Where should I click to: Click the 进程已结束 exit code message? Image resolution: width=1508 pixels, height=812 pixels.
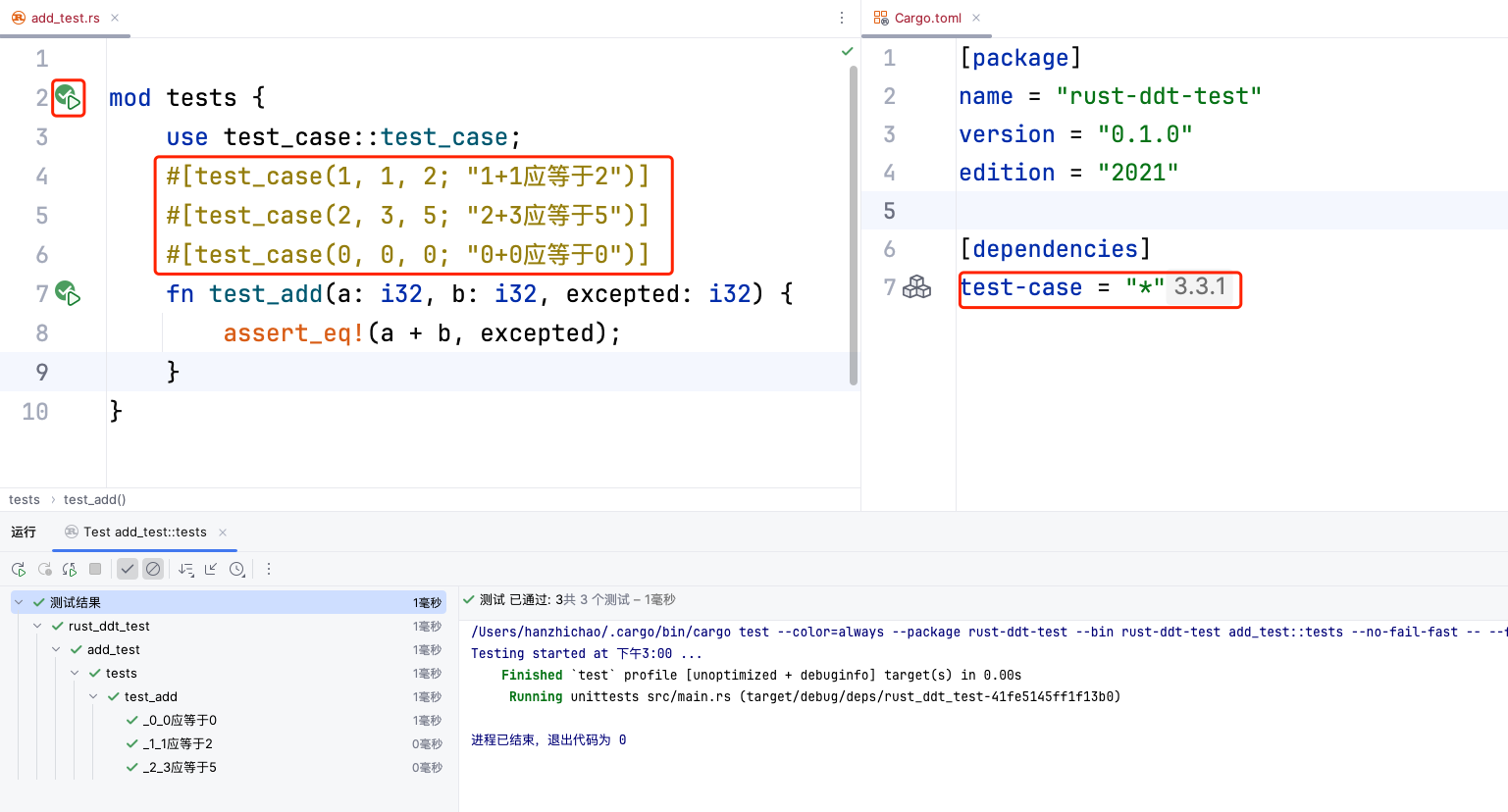click(x=548, y=739)
